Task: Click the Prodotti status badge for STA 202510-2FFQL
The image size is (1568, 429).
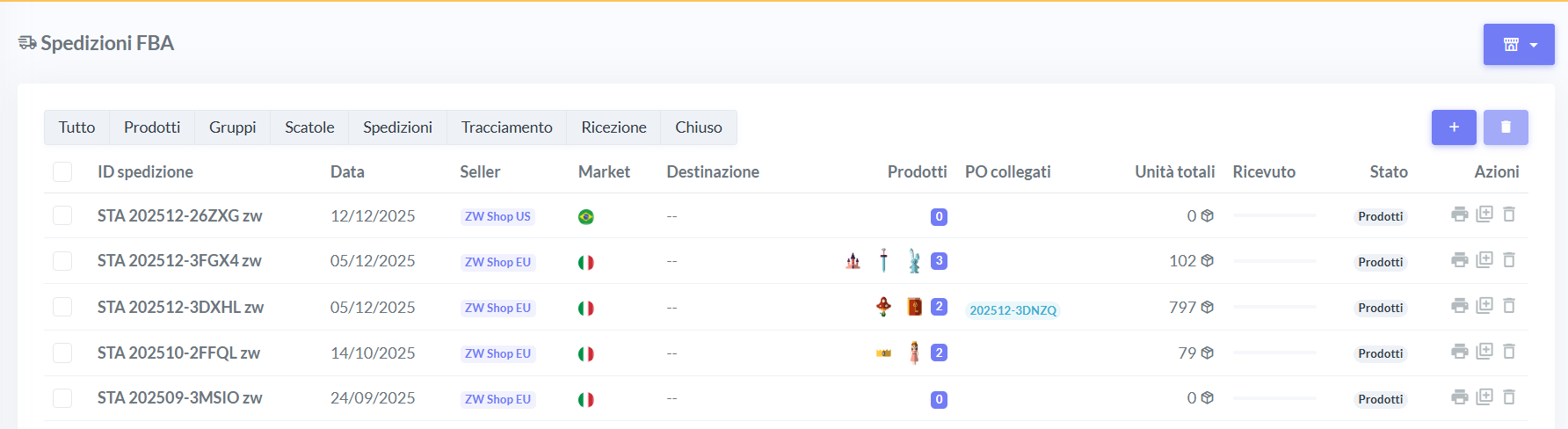Action: point(1380,353)
